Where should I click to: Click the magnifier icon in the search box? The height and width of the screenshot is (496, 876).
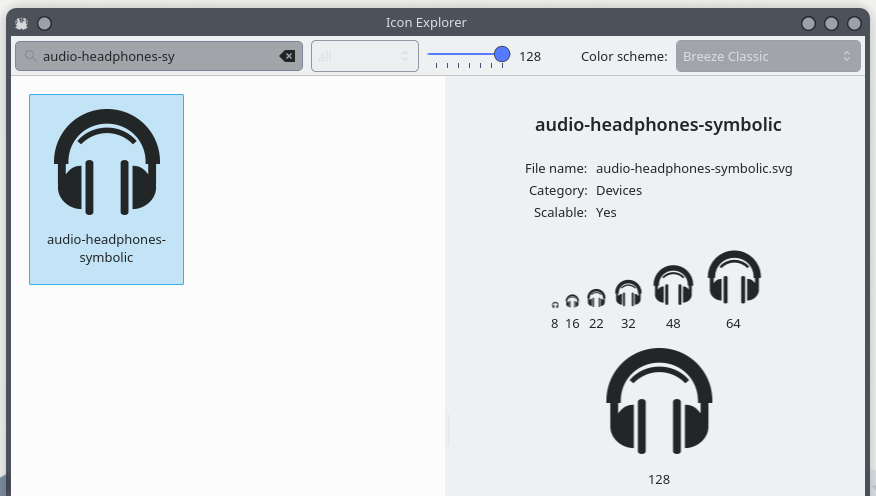coord(31,56)
